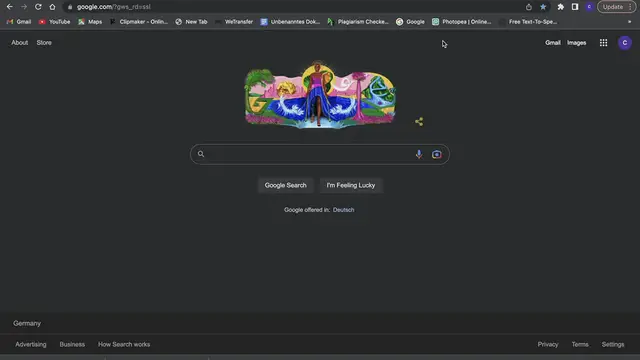Open the Advertising footer link

(31, 344)
